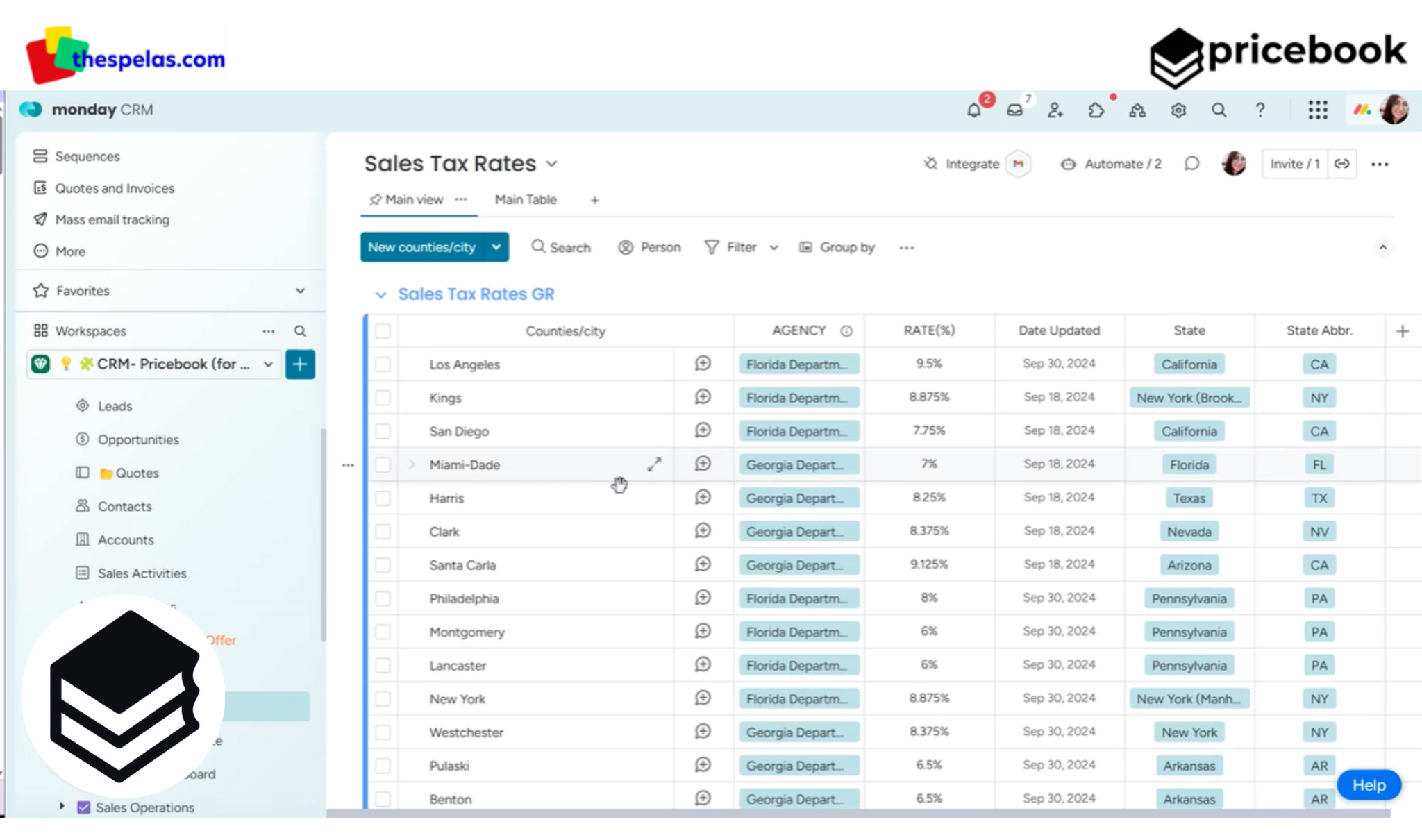Add item to workspace plus button

(x=300, y=364)
